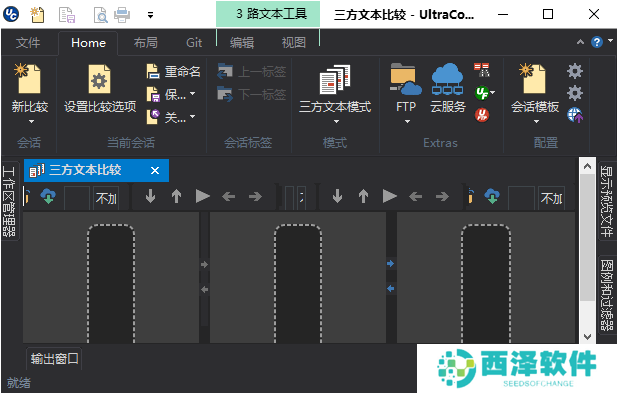Click next difference down arrow in first toolbar
The width and height of the screenshot is (617, 394).
point(150,196)
